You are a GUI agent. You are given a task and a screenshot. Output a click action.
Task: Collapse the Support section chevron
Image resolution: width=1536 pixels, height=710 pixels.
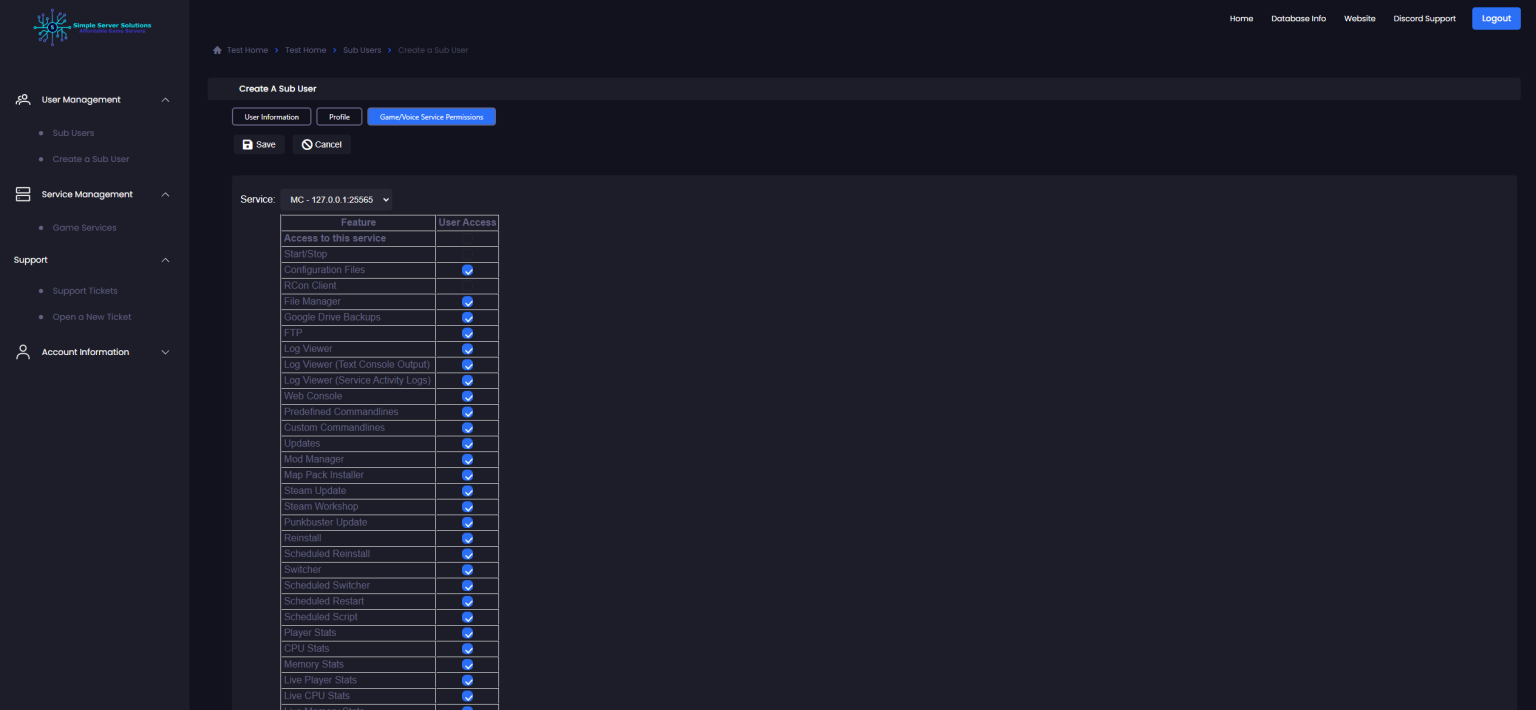(x=166, y=260)
